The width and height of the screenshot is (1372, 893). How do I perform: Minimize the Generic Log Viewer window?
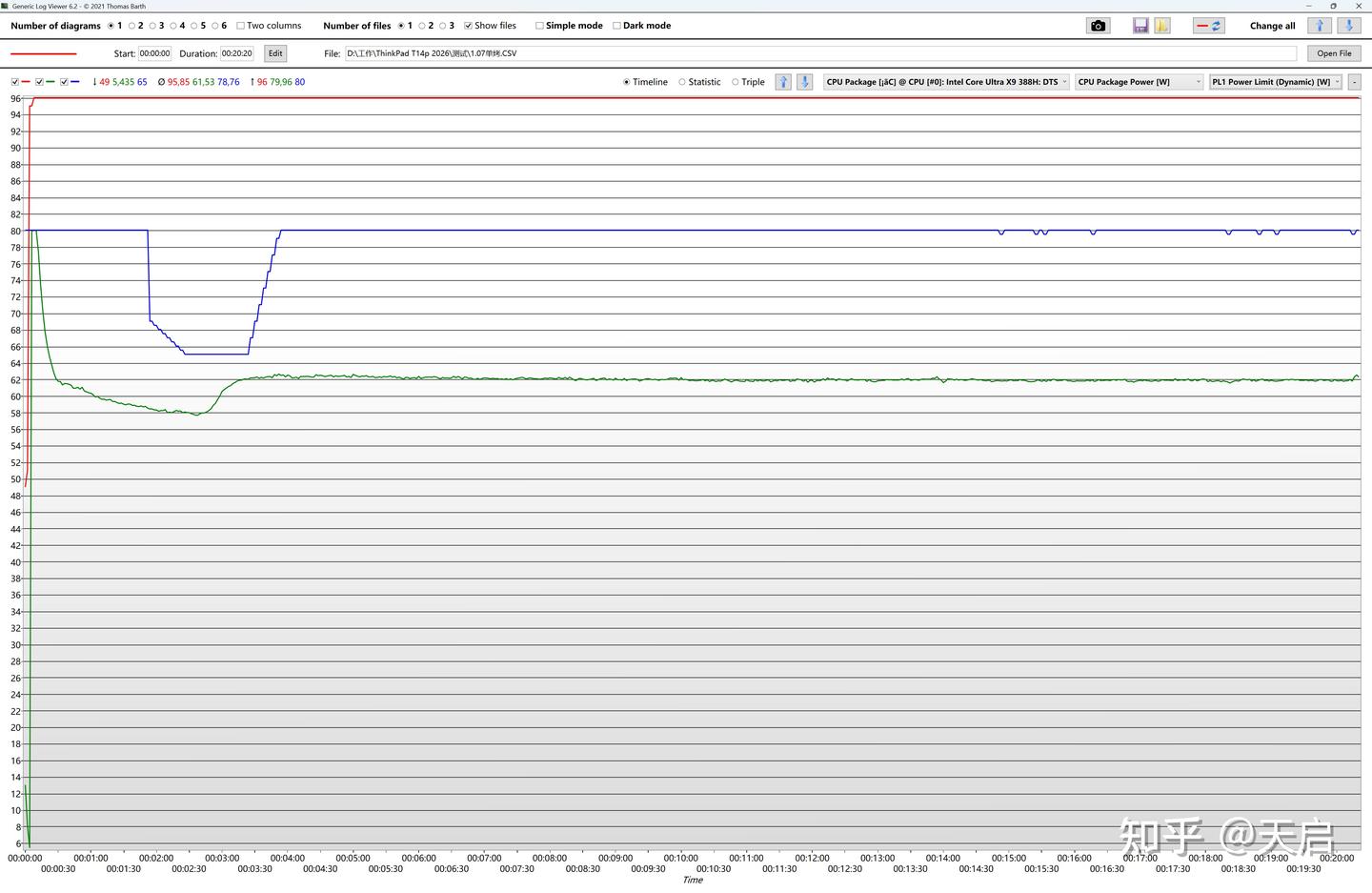tap(1308, 6)
